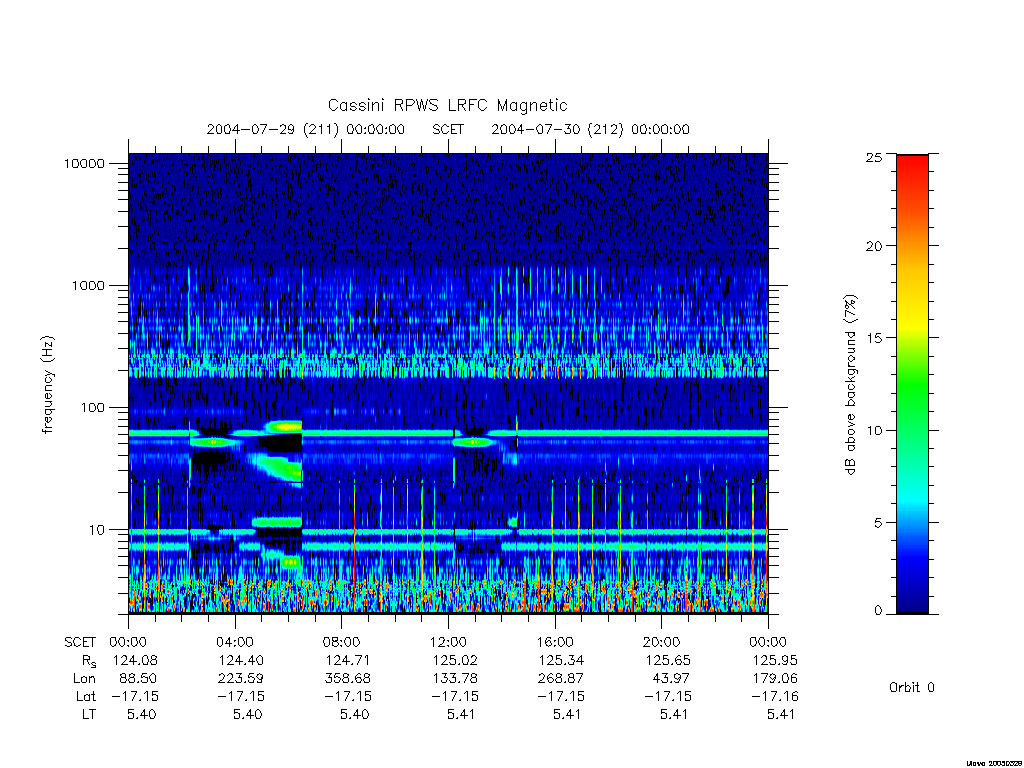Click the 100 frequency axis label
Screen dimensions: 1024x768
92,408
